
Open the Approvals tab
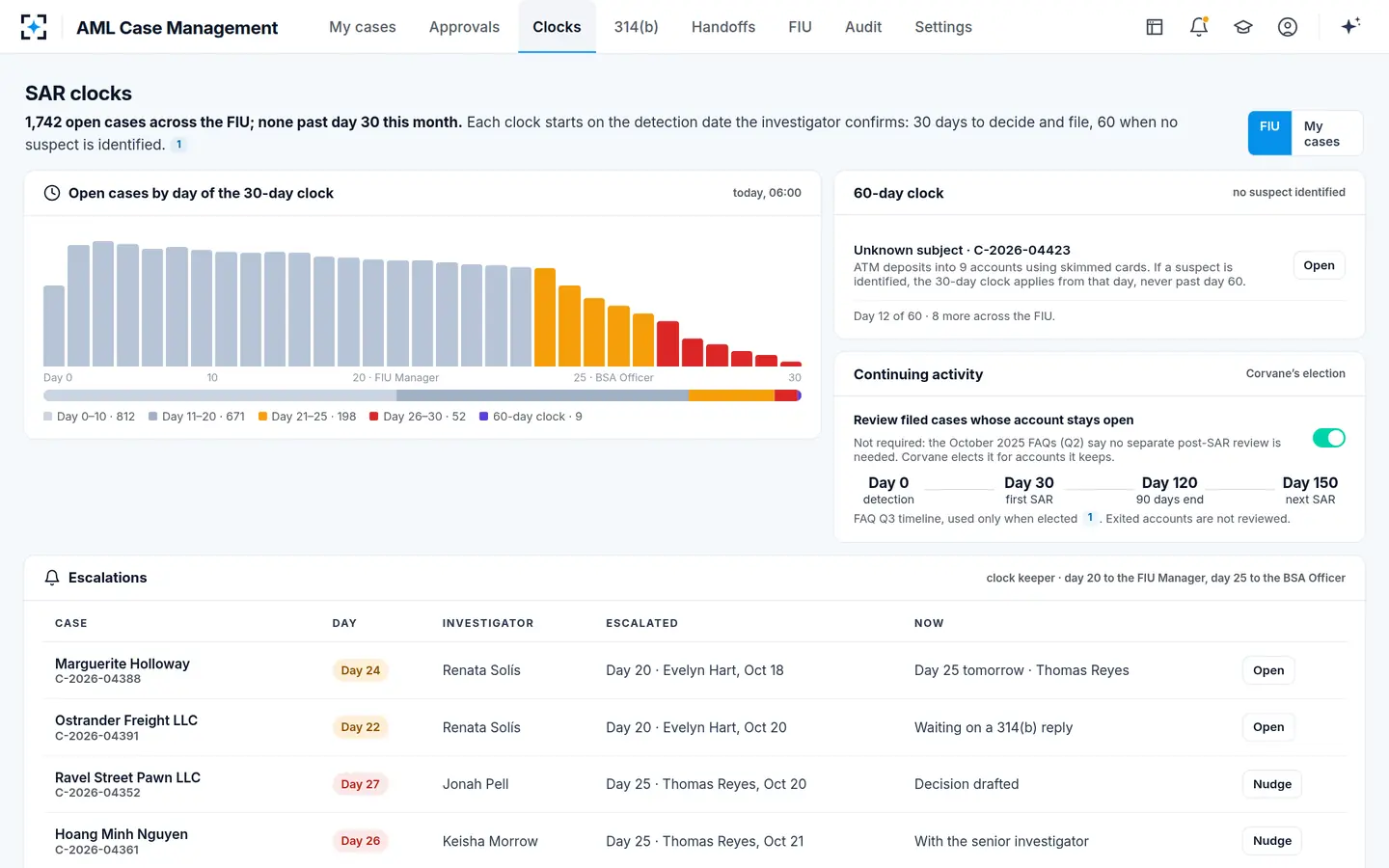click(464, 27)
